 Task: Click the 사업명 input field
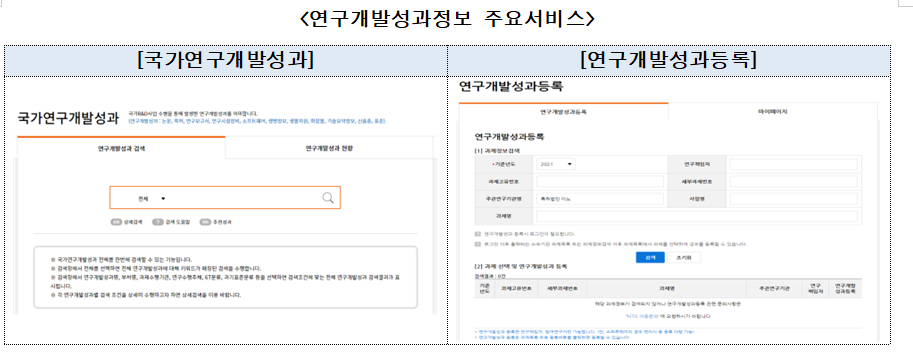point(794,198)
